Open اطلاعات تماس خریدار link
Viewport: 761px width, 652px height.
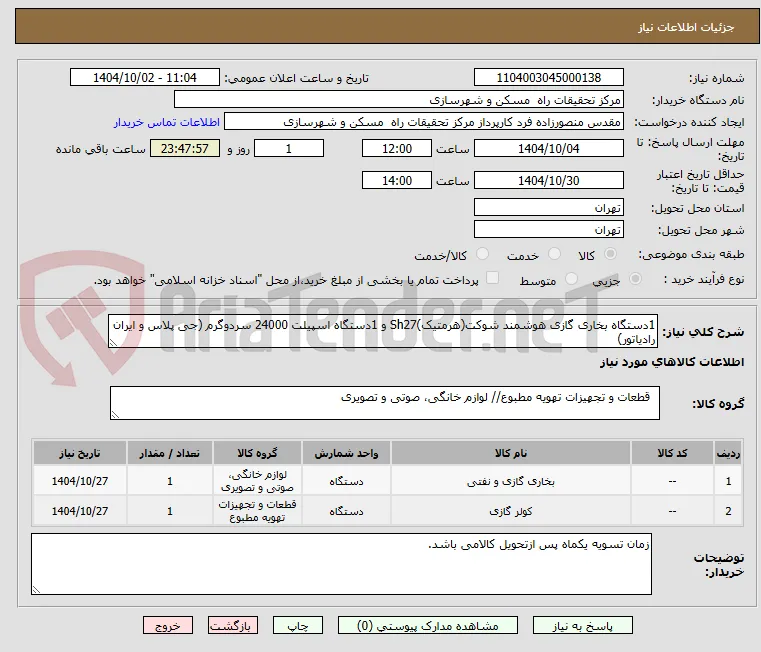(167, 122)
